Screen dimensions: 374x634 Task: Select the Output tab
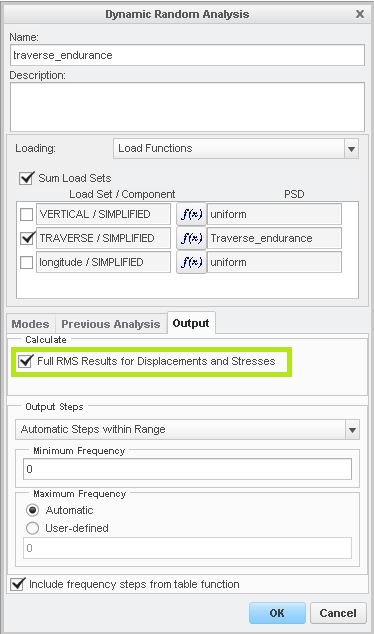pos(191,323)
